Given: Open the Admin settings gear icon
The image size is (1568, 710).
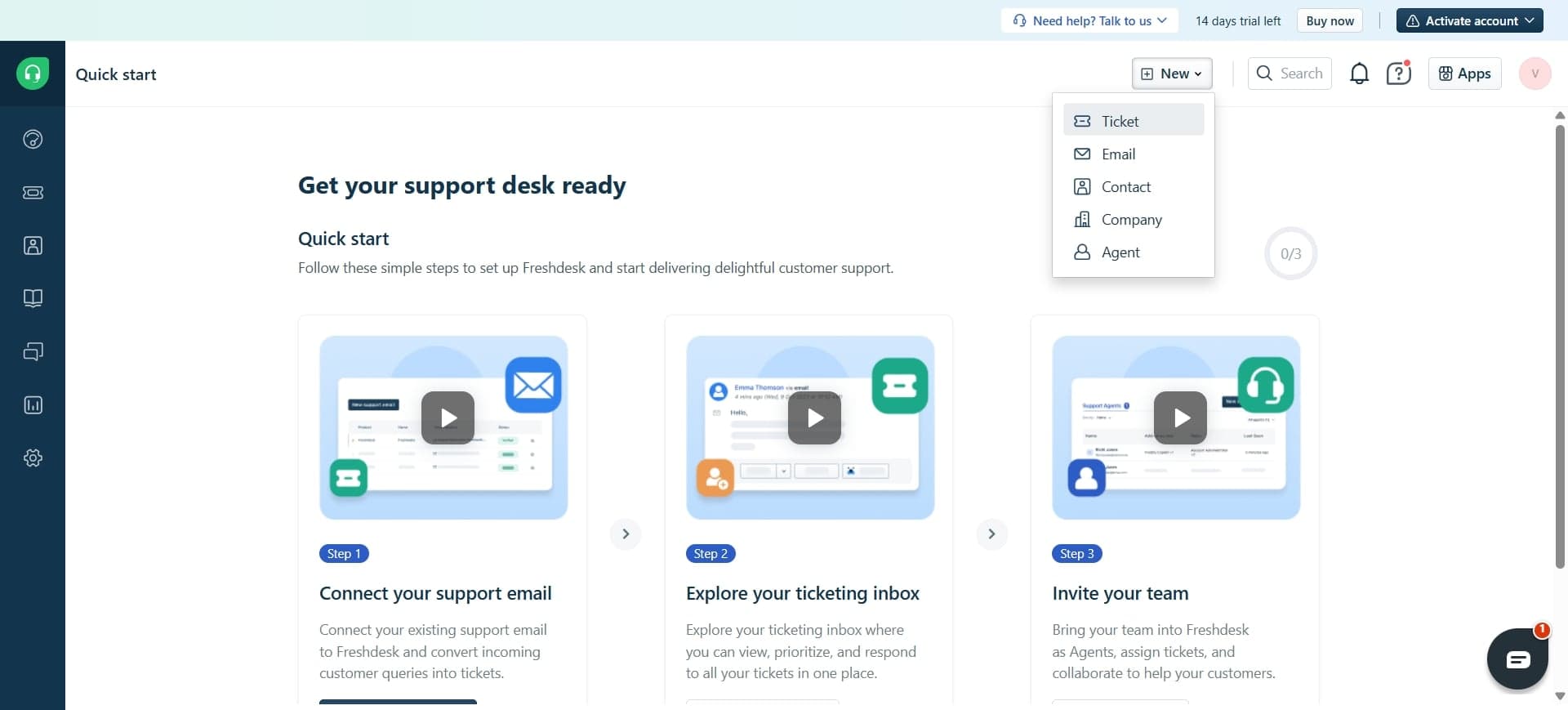Looking at the screenshot, I should point(33,458).
